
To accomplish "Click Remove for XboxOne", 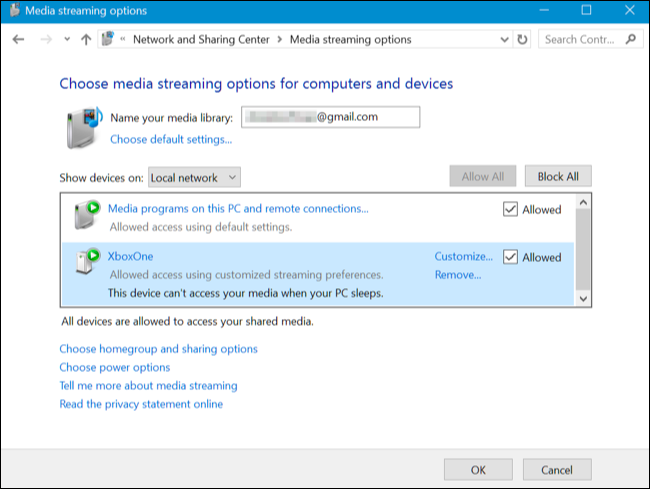I will tap(458, 275).
